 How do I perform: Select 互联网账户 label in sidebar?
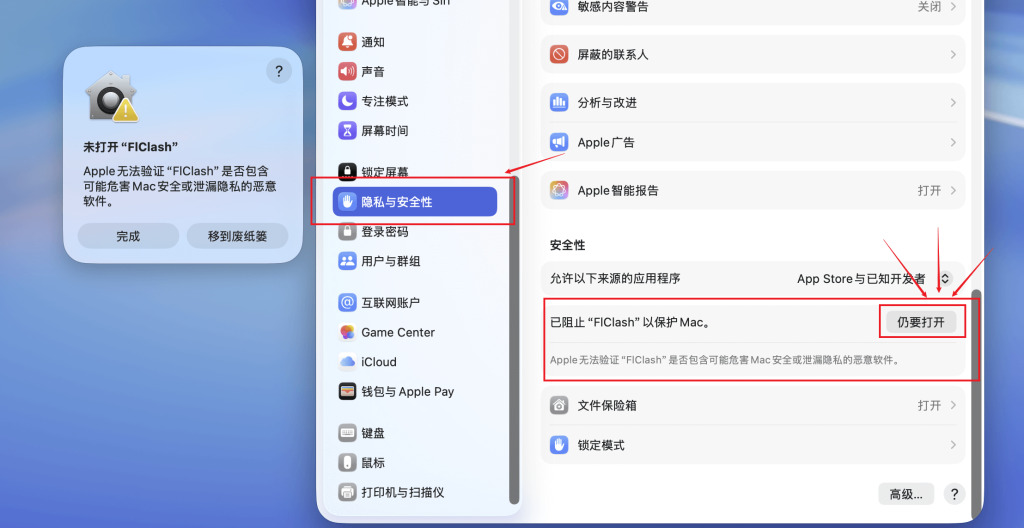click(391, 303)
